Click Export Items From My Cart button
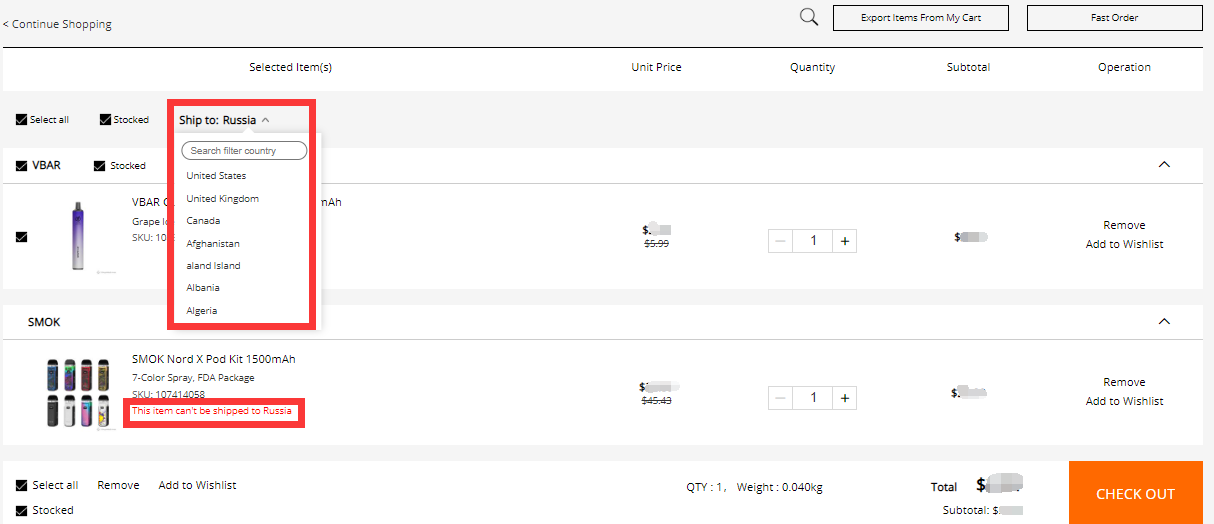This screenshot has height=524, width=1214. tap(921, 18)
